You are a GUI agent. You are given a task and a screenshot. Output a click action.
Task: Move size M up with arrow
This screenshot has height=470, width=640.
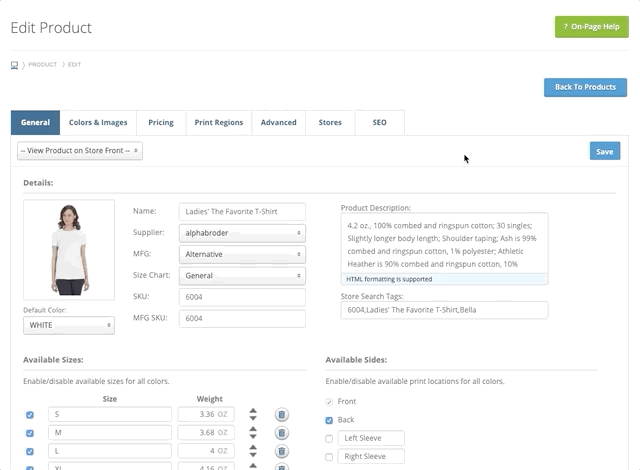click(253, 429)
